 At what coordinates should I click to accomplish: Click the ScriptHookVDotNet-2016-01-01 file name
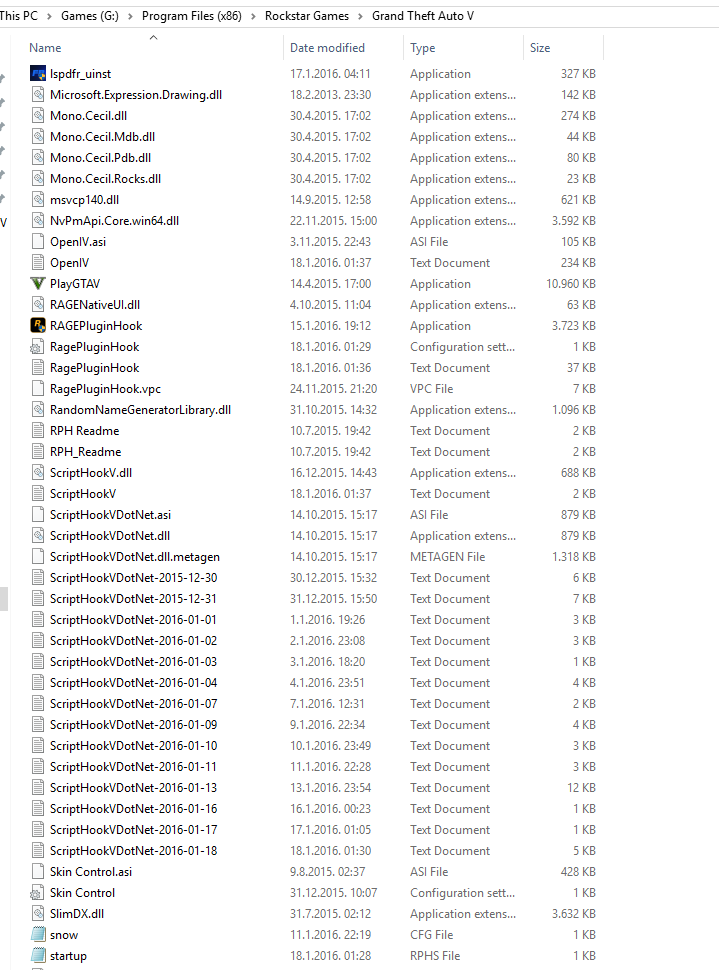[x=133, y=620]
